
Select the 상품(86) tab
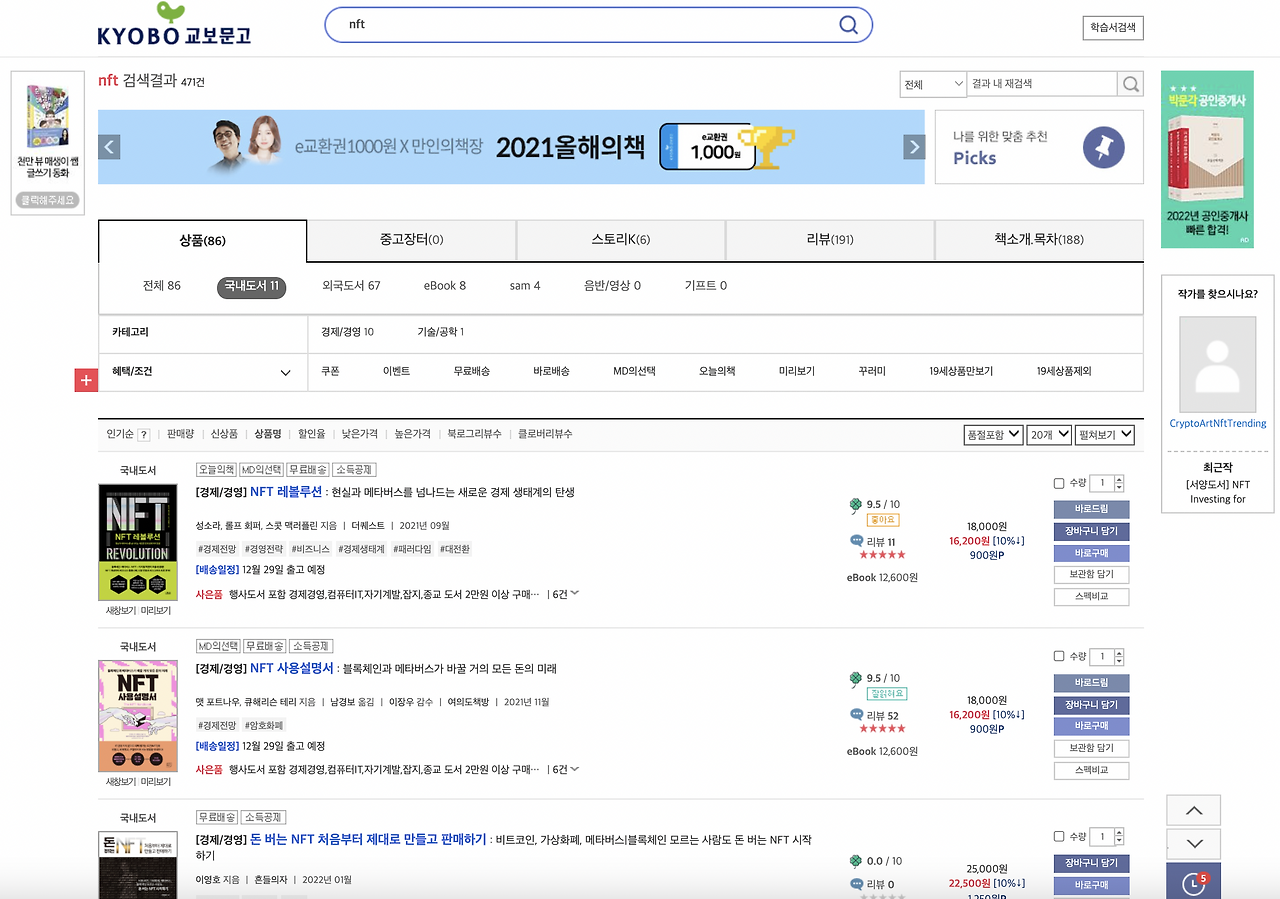[203, 241]
